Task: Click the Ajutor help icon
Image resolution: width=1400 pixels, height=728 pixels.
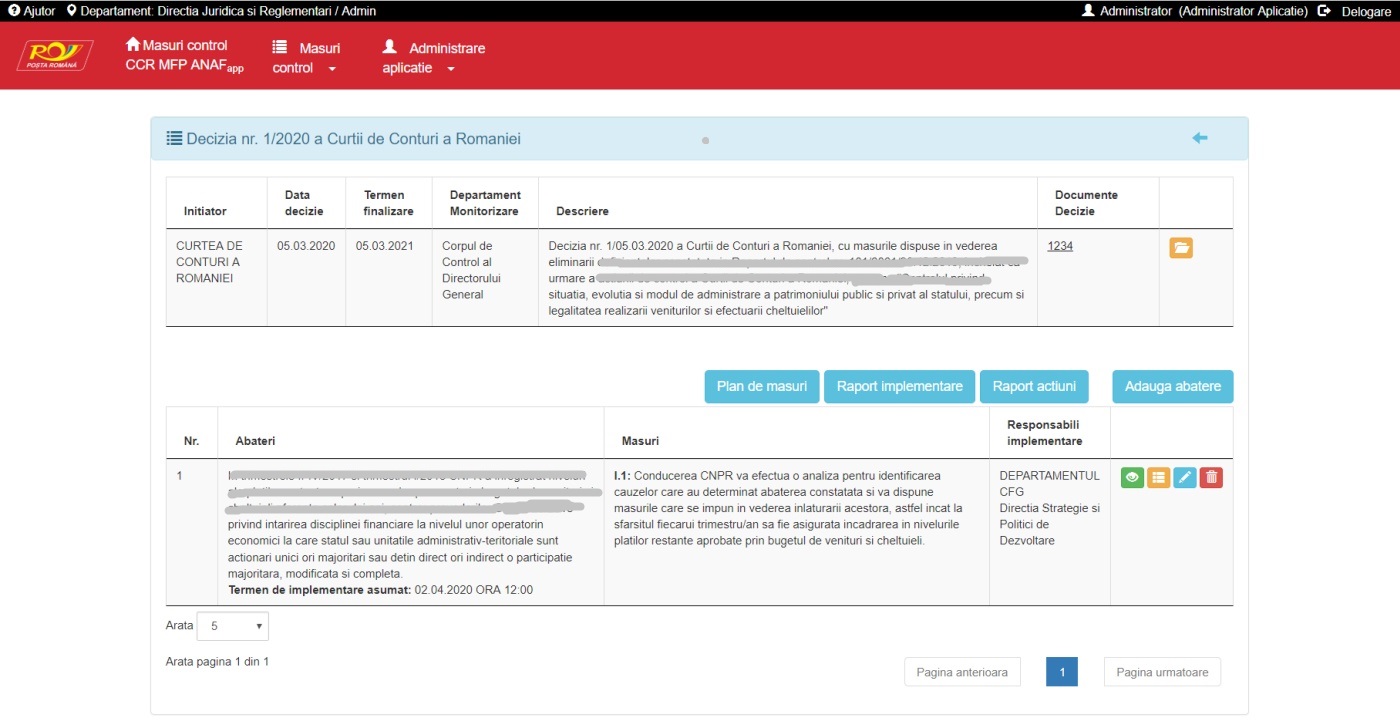Action: pos(14,11)
